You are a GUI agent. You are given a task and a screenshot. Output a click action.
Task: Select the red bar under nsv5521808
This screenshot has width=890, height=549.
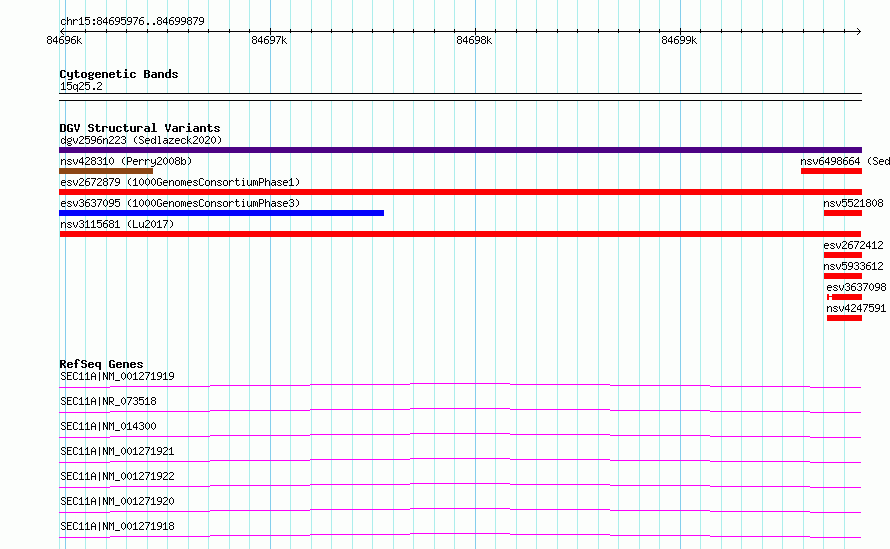coord(843,213)
